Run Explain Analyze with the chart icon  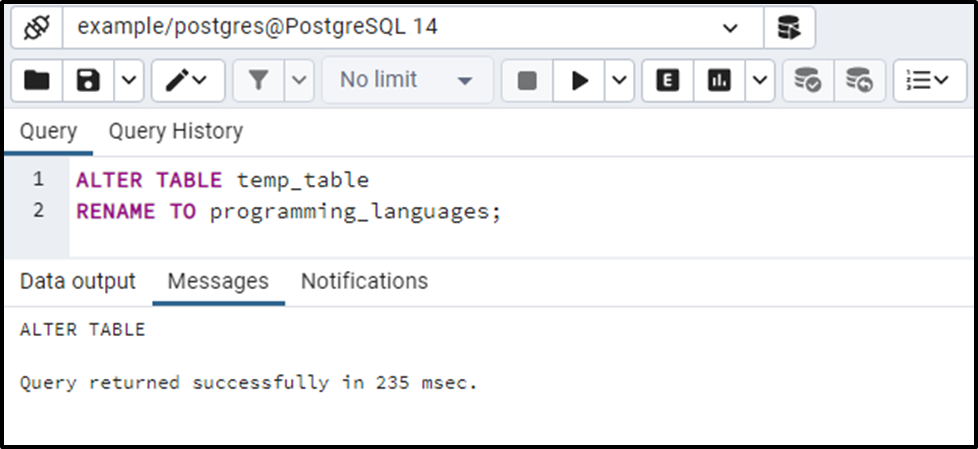coord(719,80)
